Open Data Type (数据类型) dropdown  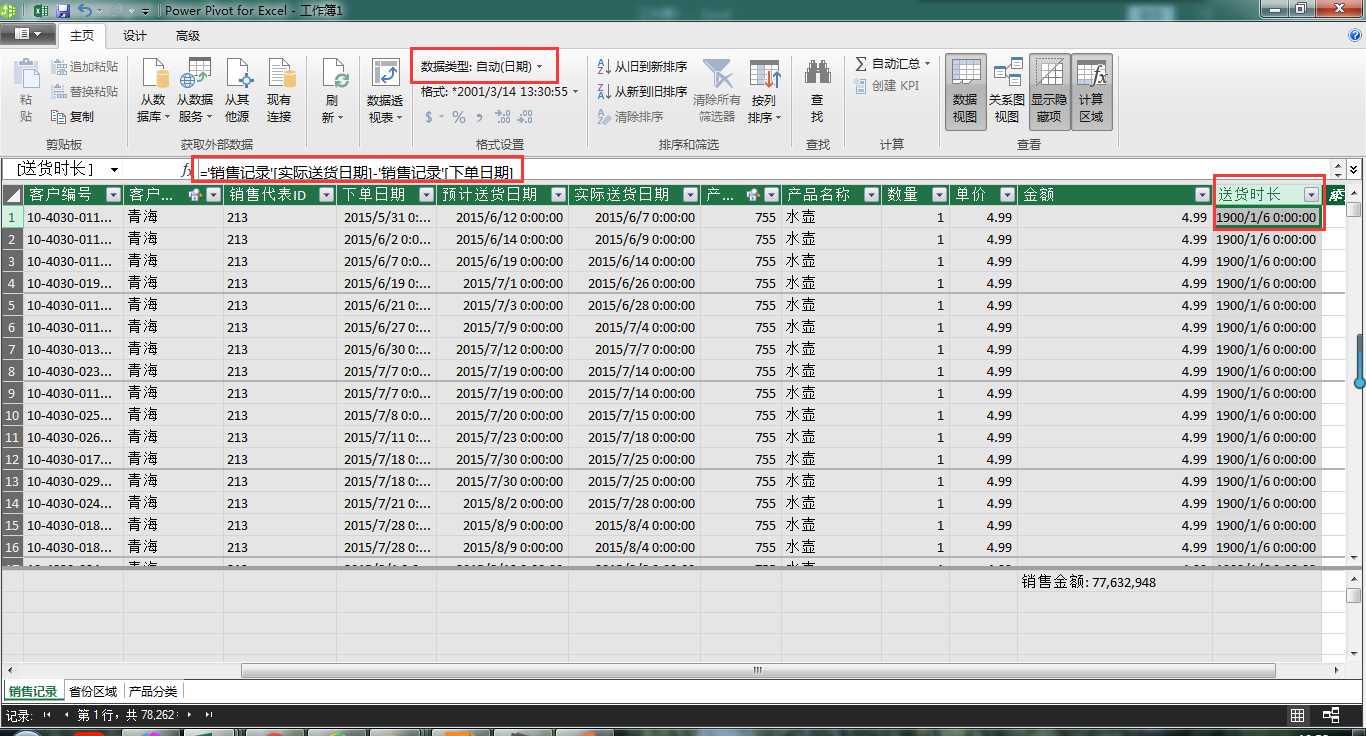[483, 67]
